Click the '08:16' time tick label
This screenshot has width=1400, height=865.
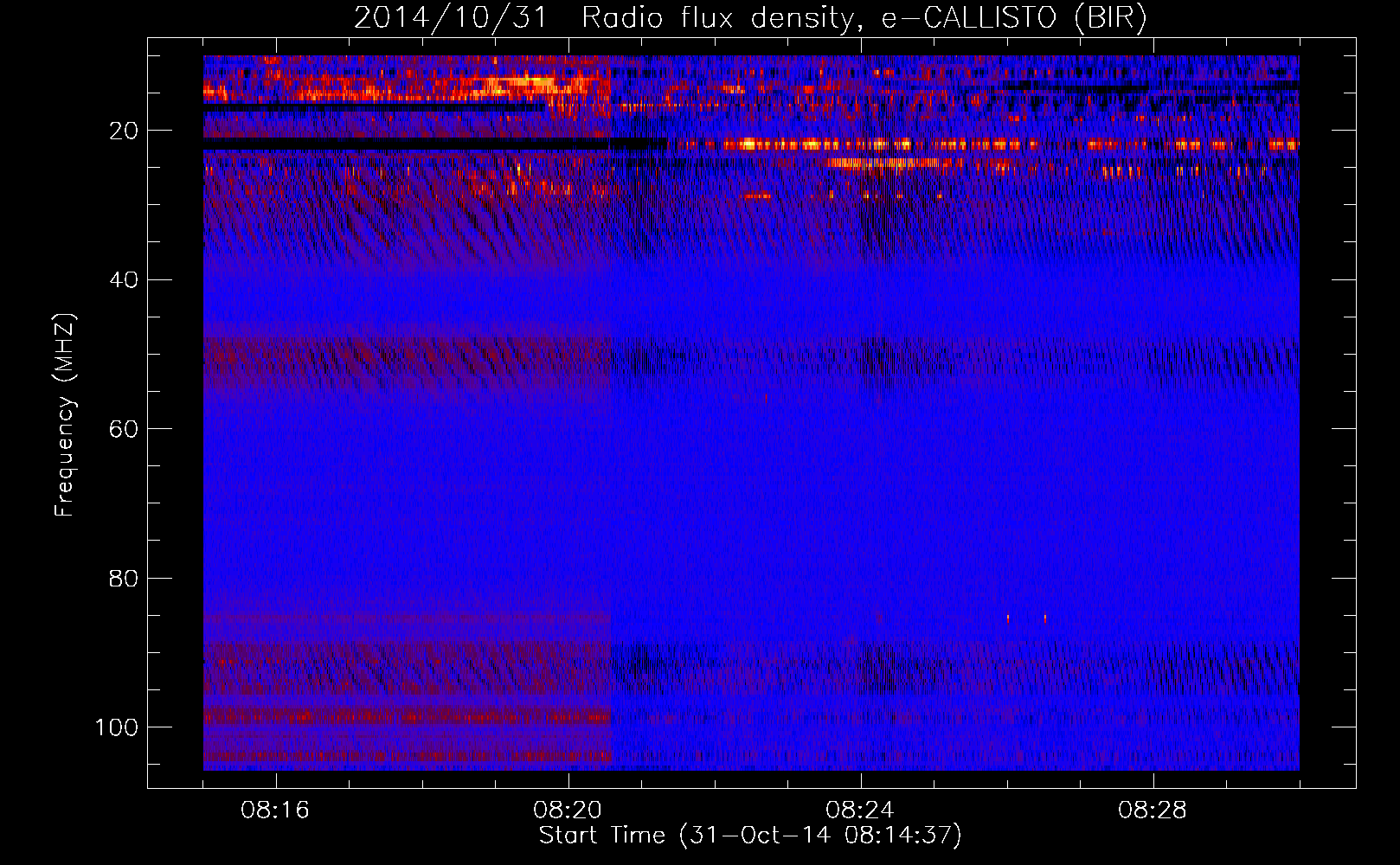coord(275,811)
